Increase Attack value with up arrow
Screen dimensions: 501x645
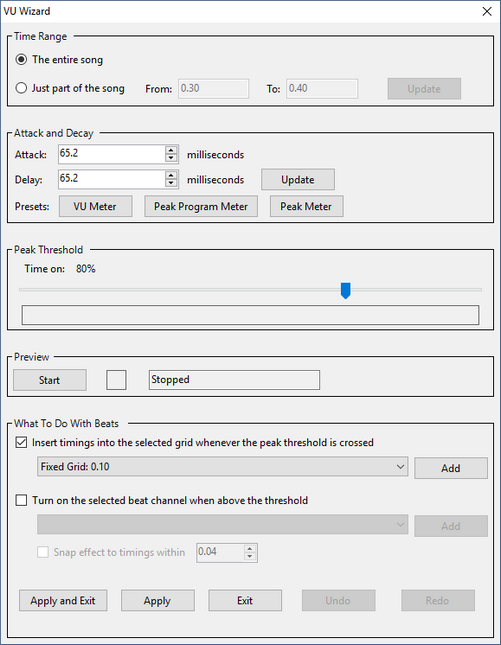171,150
